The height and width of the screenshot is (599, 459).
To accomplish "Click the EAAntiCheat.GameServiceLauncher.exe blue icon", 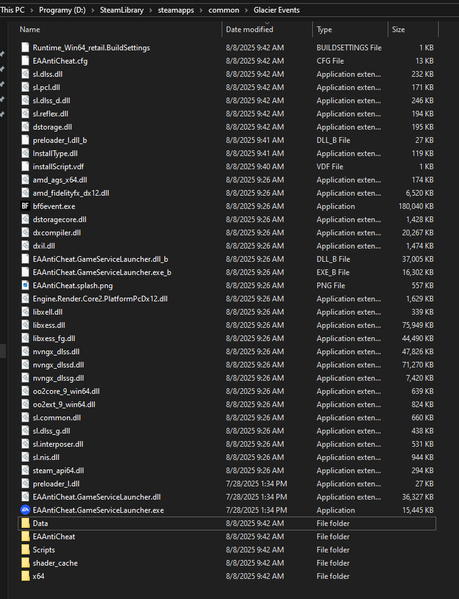I will pos(25,510).
